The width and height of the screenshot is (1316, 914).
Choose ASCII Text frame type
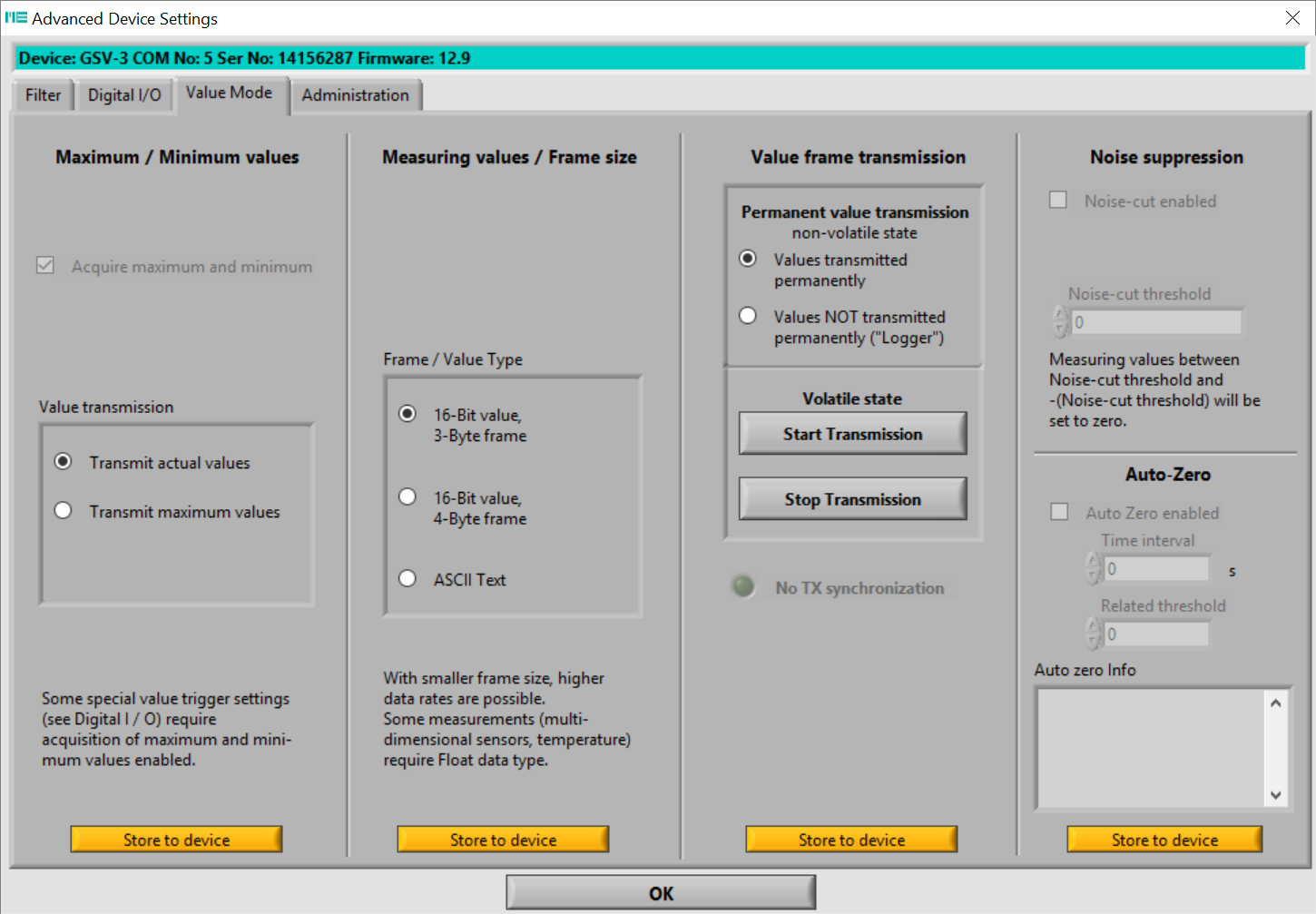(x=408, y=579)
